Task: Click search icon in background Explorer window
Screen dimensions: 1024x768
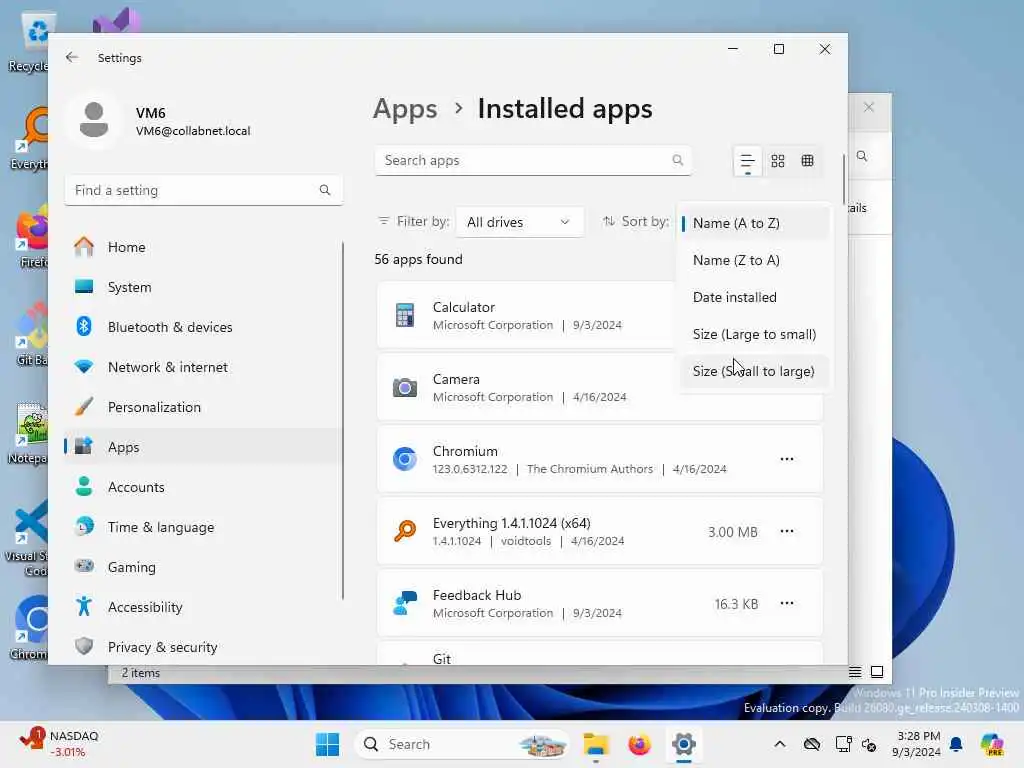Action: pyautogui.click(x=862, y=156)
